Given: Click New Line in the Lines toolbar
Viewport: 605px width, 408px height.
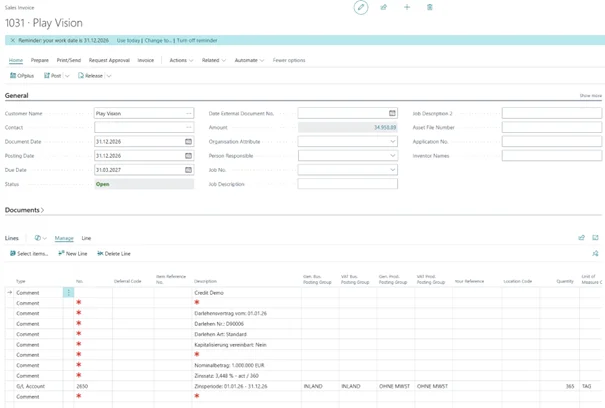Looking at the screenshot, I should coord(73,254).
